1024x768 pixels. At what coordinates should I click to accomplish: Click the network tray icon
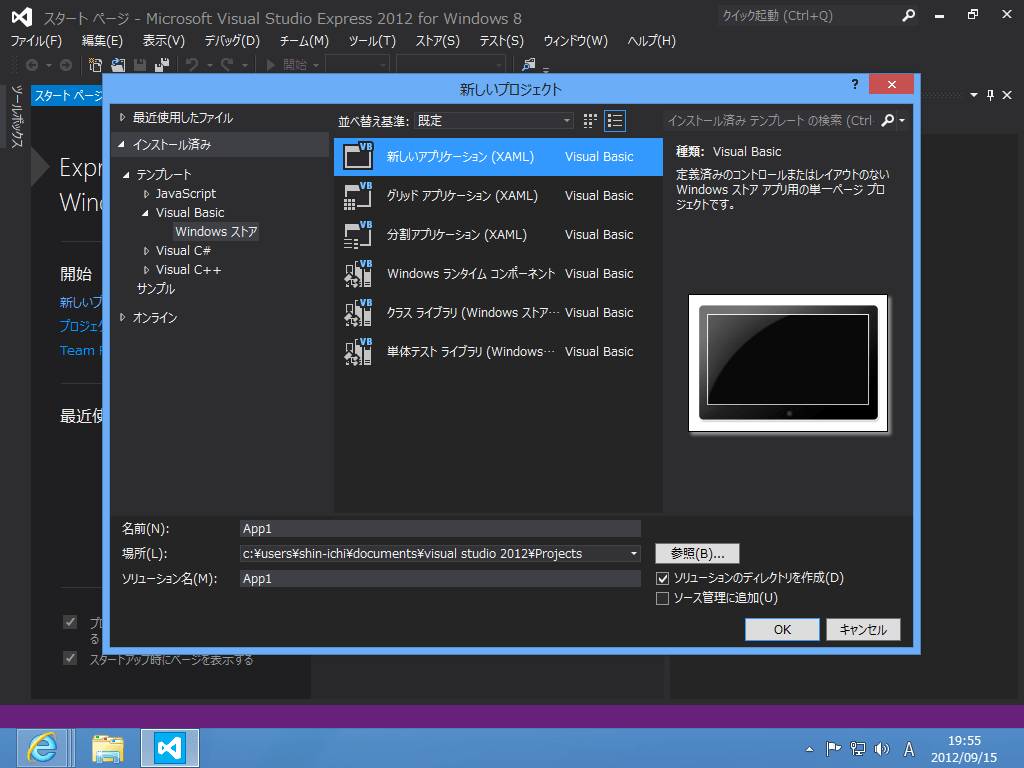pyautogui.click(x=858, y=749)
